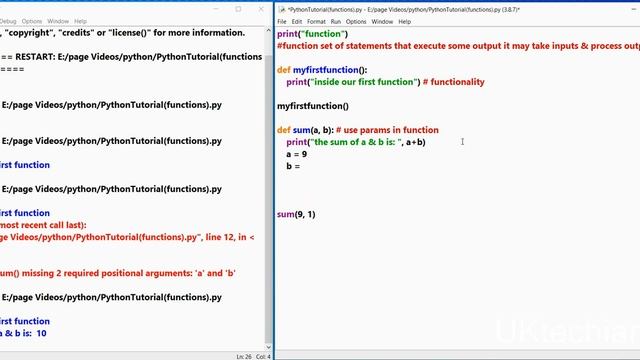Image resolution: width=640 pixels, height=360 pixels.
Task: Click the Python file icon in editor title bar
Action: point(282,9)
